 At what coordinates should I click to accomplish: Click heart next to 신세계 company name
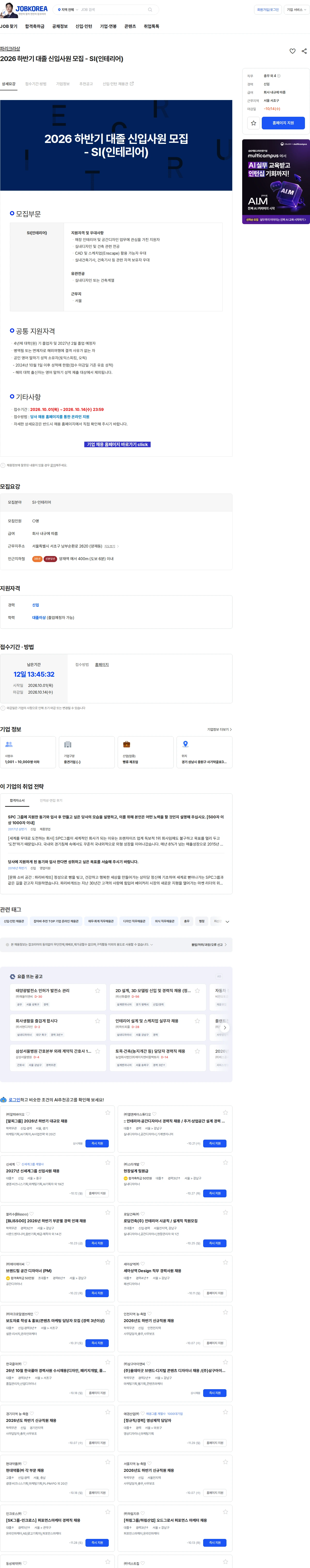tap(18, 1164)
